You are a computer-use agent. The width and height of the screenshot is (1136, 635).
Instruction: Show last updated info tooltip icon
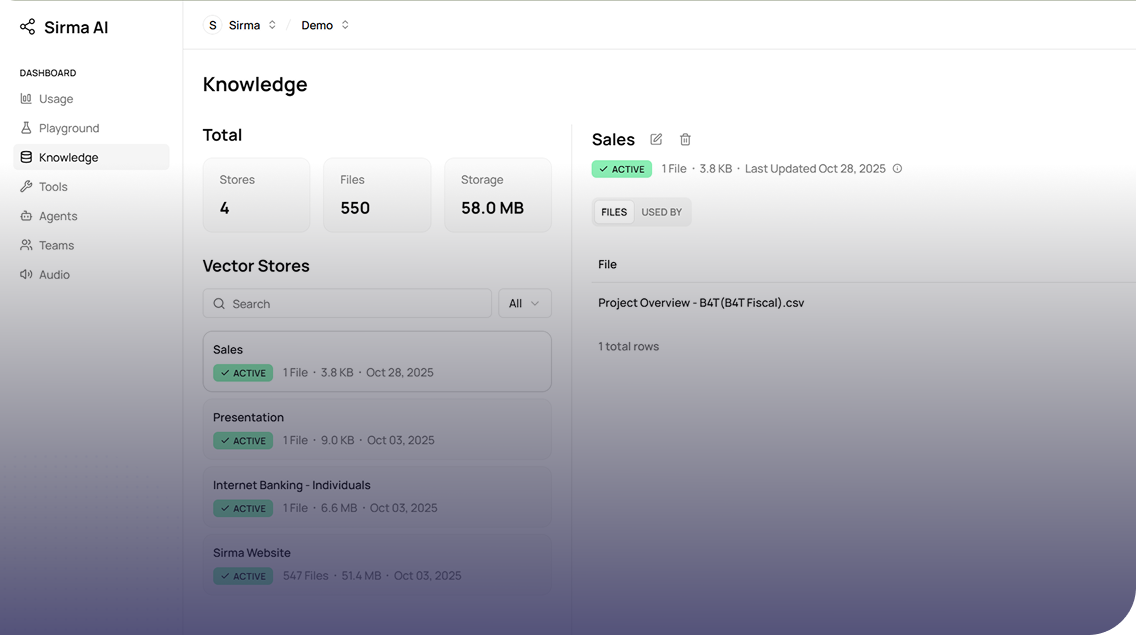897,169
